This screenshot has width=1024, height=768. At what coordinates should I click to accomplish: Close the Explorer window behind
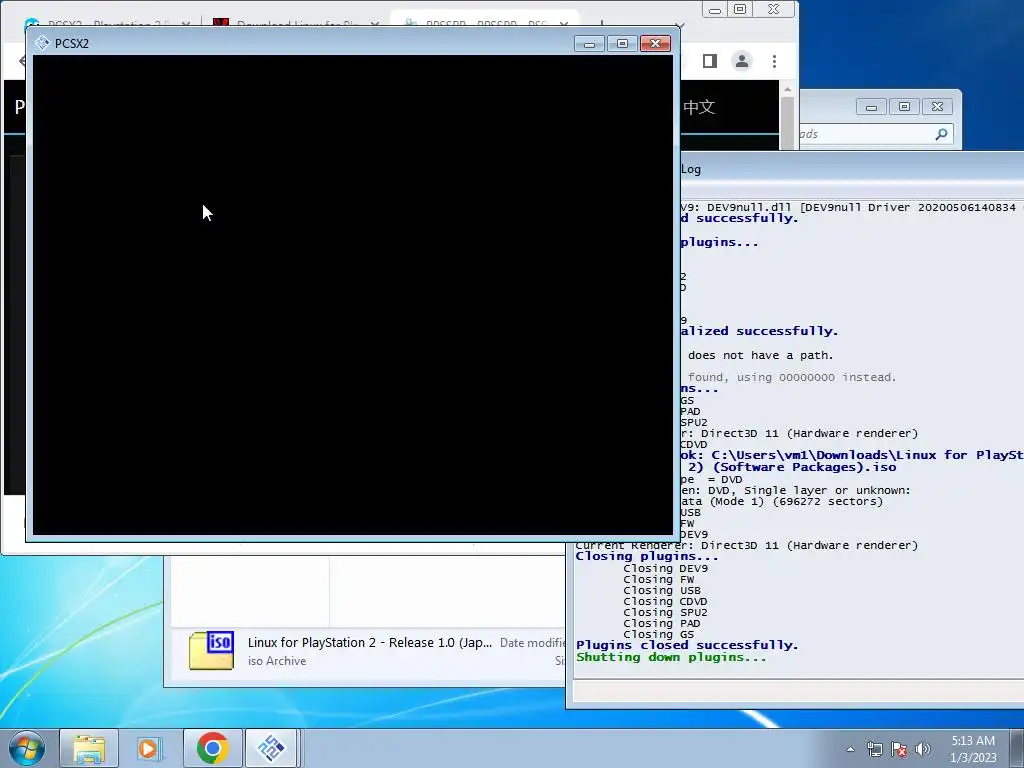tap(937, 107)
